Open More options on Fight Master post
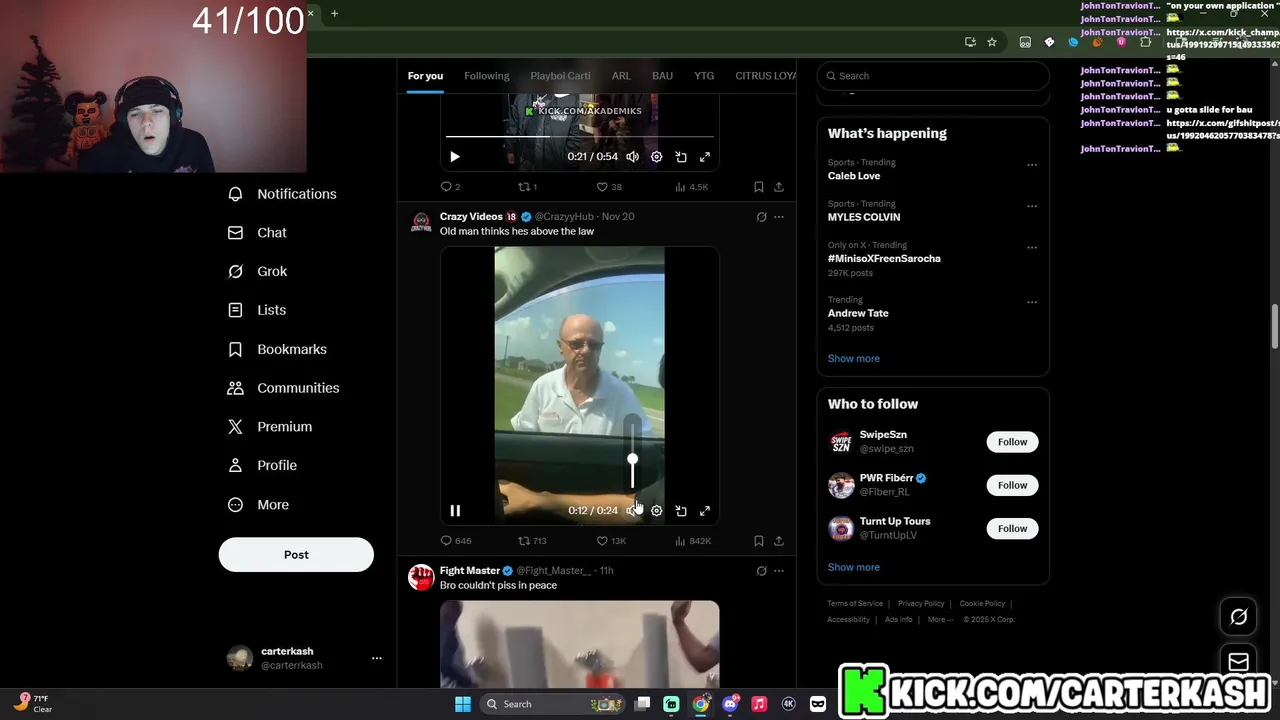This screenshot has height=720, width=1280. pos(779,571)
